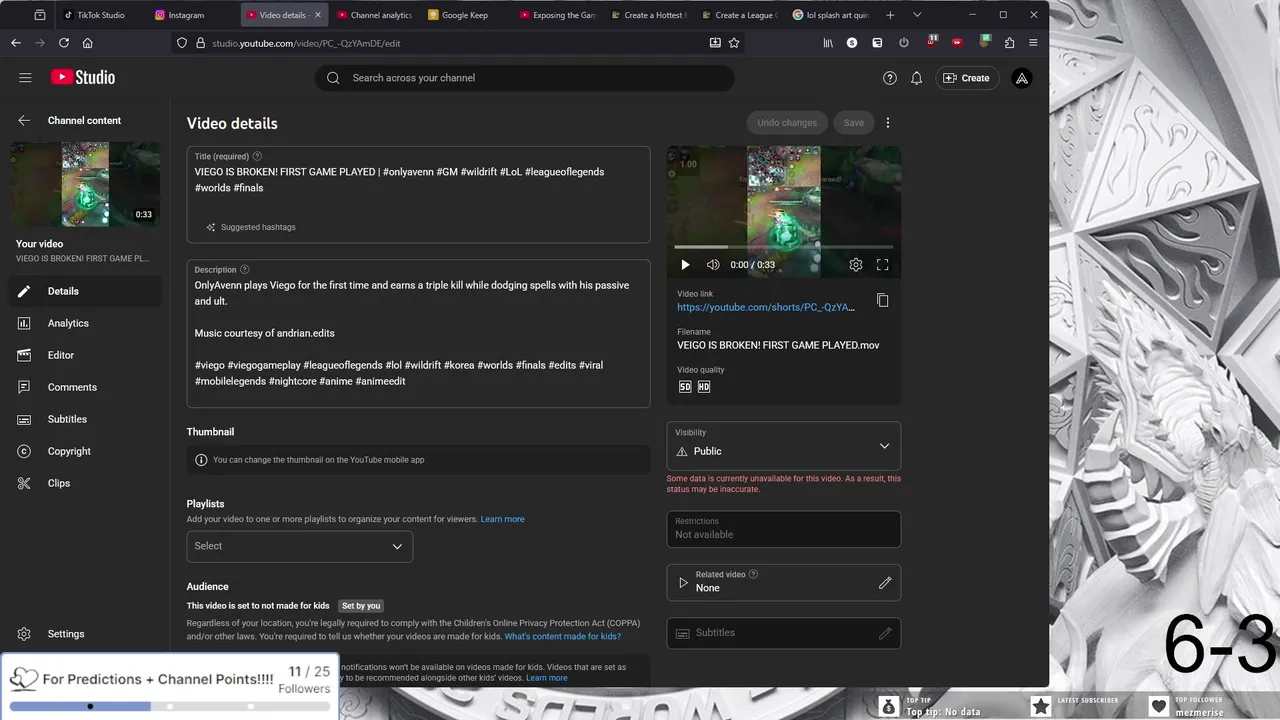The image size is (1280, 720).
Task: Click into the Description text field
Action: pos(418,333)
